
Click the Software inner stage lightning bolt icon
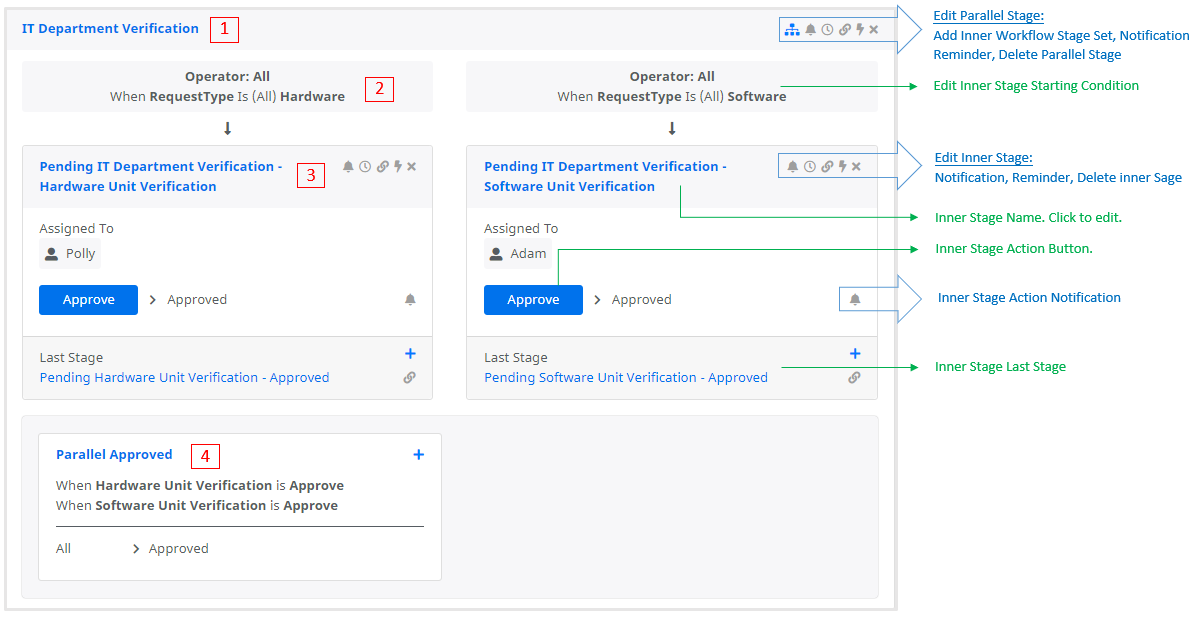(842, 167)
